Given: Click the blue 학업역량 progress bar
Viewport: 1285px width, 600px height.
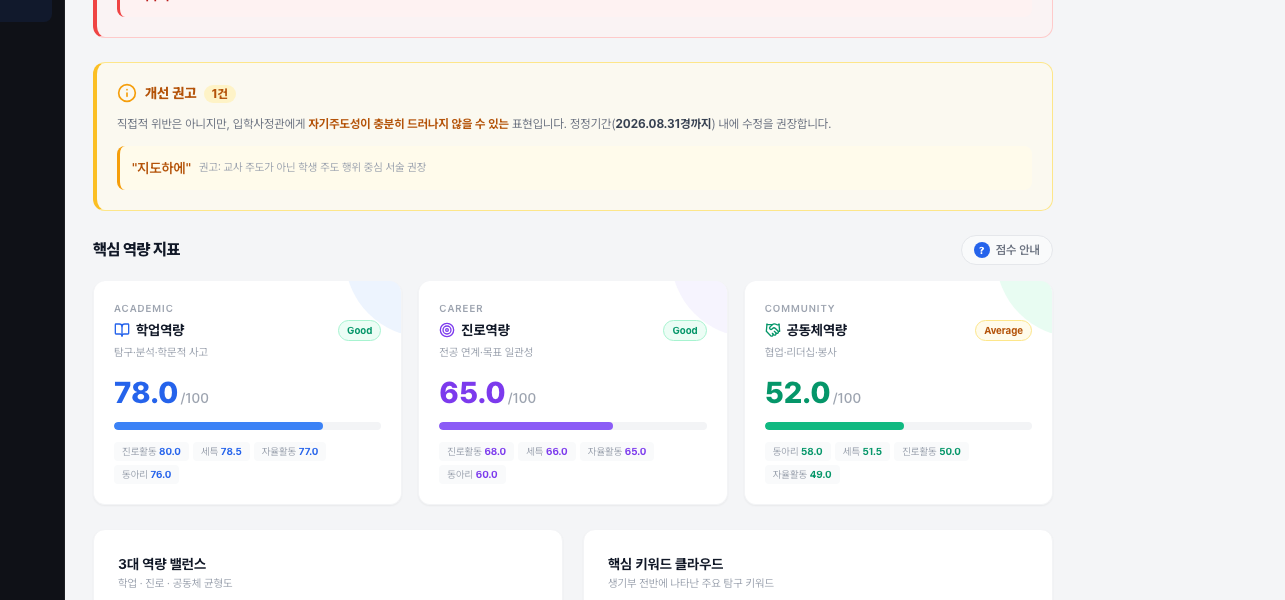Looking at the screenshot, I should tap(247, 426).
